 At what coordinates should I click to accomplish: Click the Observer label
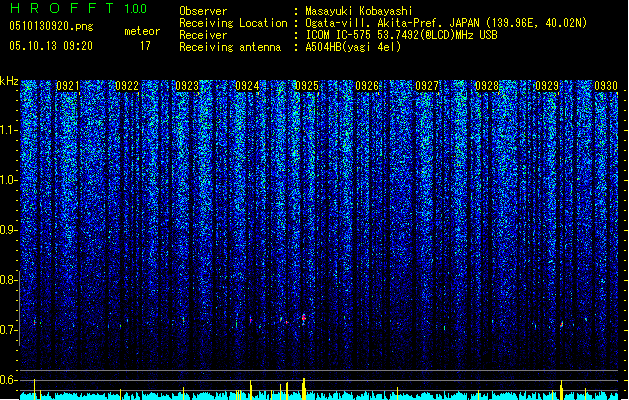pos(203,11)
